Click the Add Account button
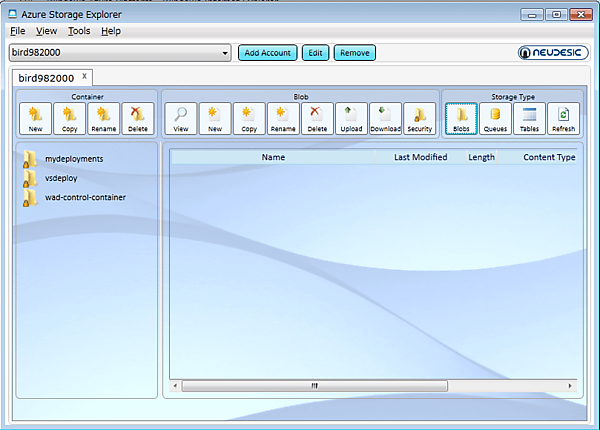 268,53
